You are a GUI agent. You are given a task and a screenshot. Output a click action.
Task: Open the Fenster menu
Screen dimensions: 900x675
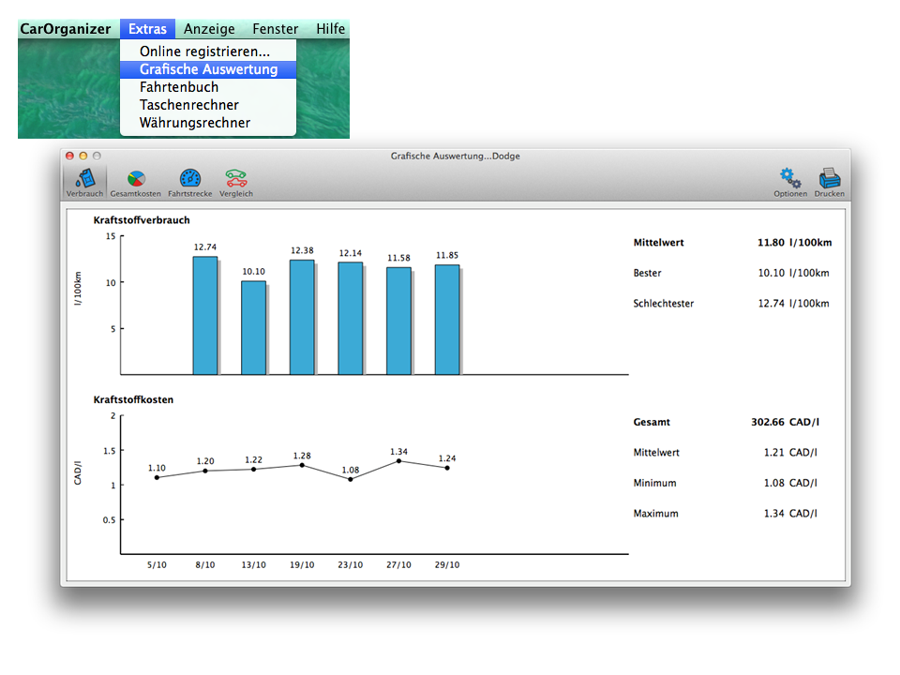click(x=275, y=29)
